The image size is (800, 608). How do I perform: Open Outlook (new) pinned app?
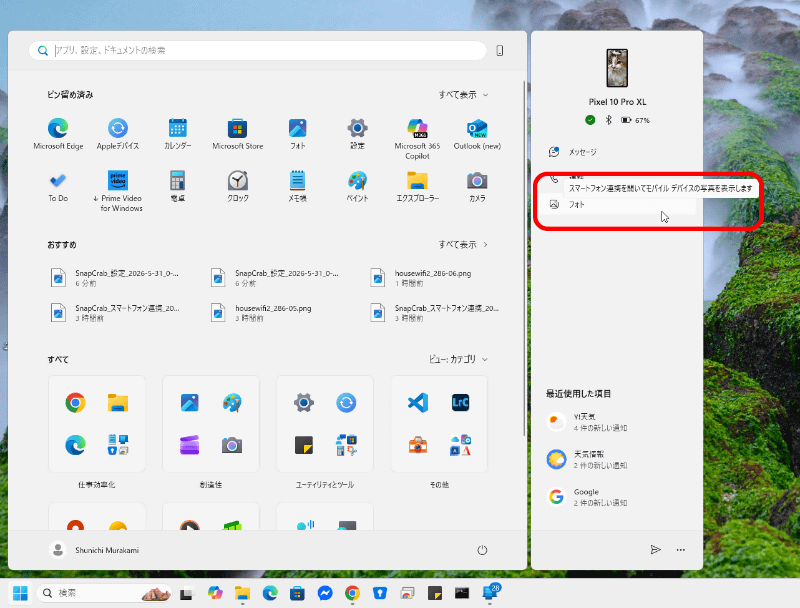[x=477, y=134]
